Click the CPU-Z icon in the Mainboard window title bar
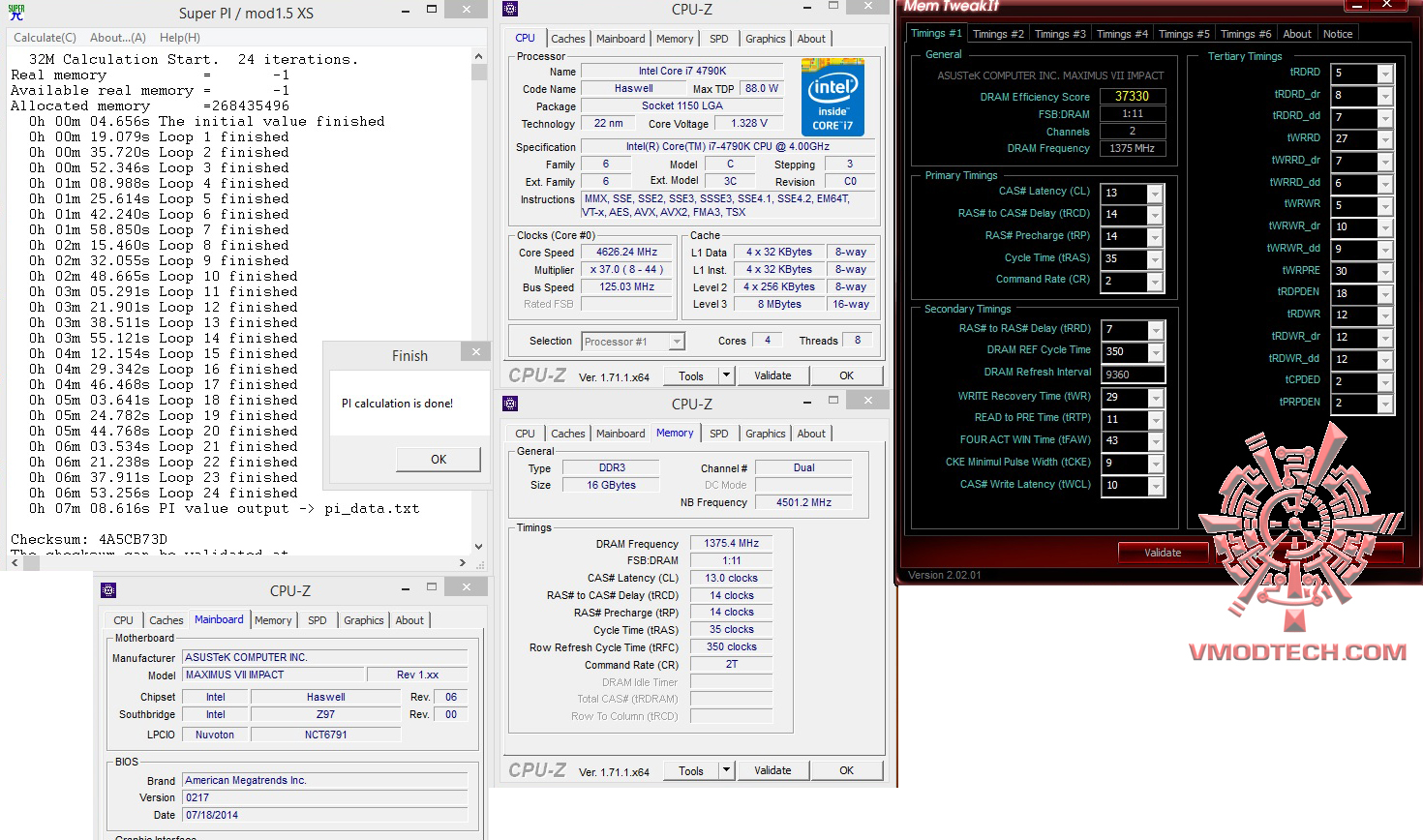This screenshot has width=1423, height=840. click(108, 589)
